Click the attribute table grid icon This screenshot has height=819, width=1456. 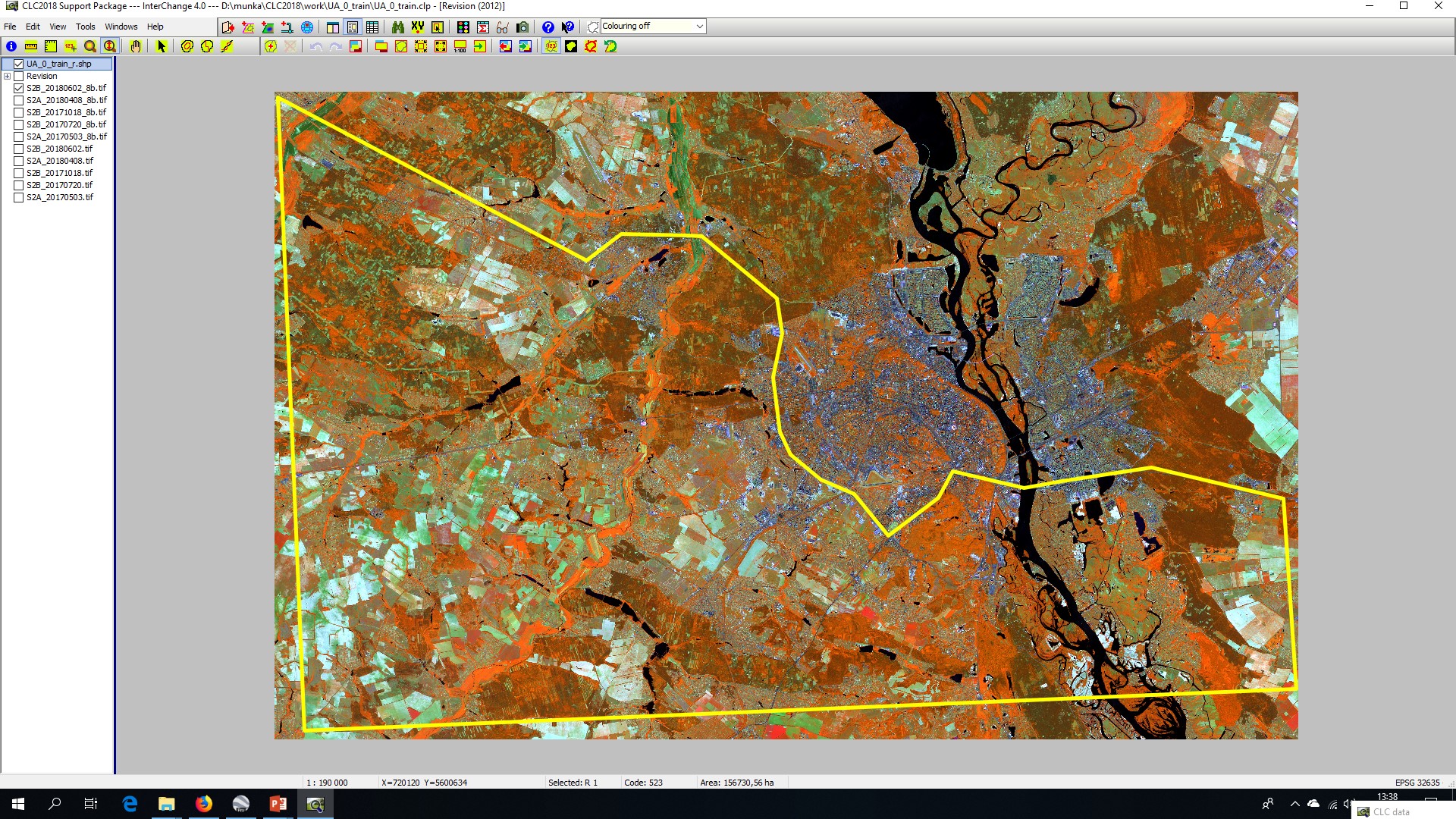pos(372,27)
